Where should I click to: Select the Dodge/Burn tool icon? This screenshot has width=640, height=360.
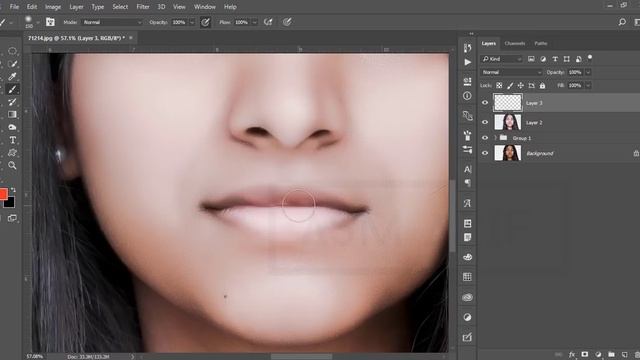[x=12, y=127]
